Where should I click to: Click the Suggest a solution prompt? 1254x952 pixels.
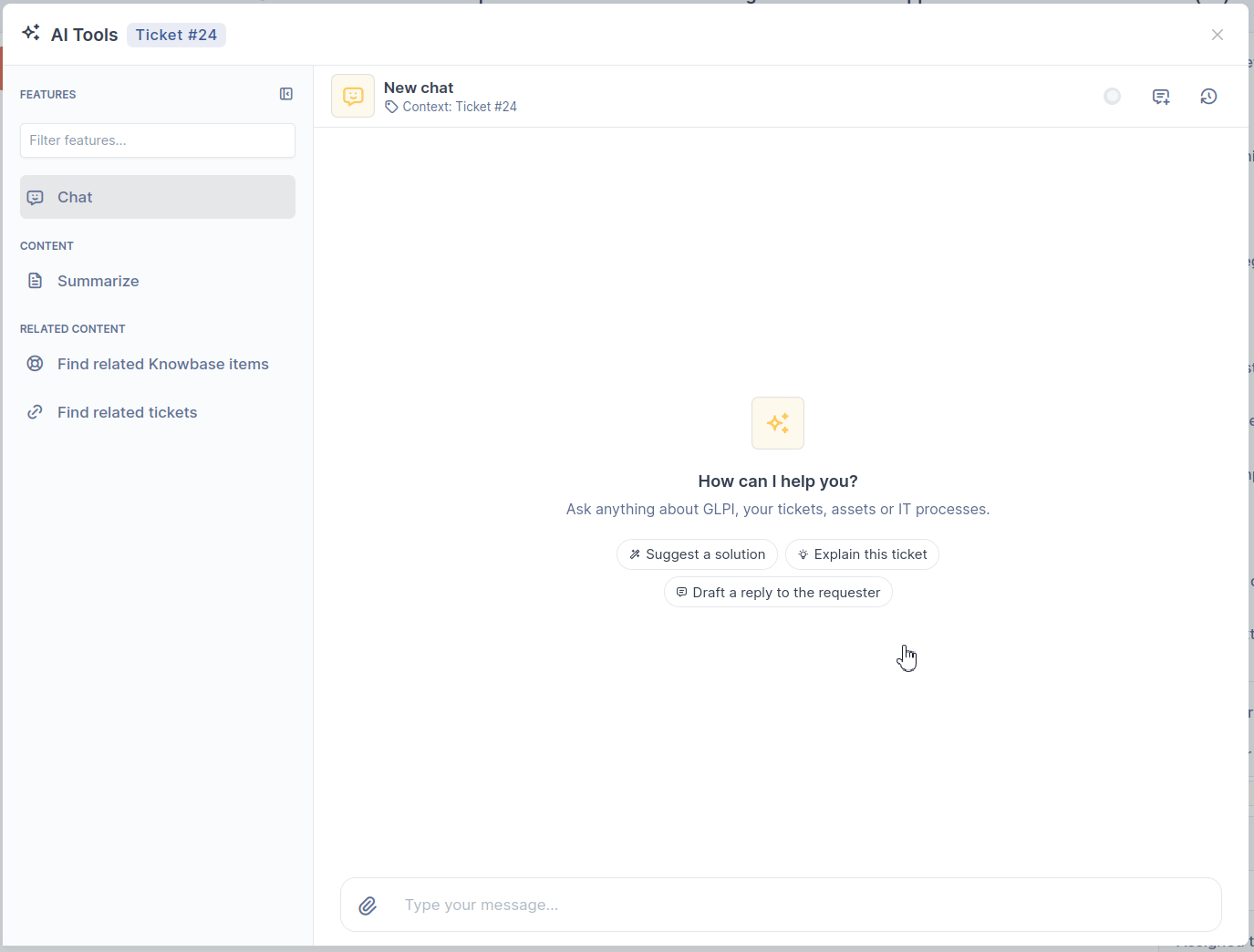(x=697, y=554)
